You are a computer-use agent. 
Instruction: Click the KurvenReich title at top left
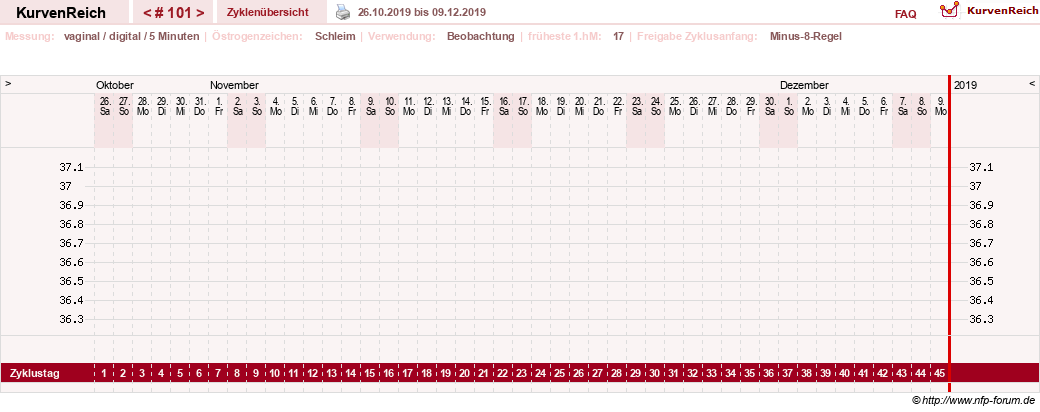60,13
